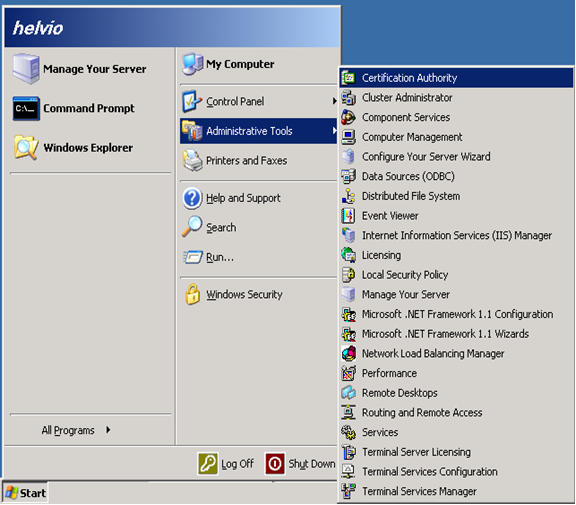
Task: Open Internet Information Services (IIS) Manager
Action: click(456, 235)
